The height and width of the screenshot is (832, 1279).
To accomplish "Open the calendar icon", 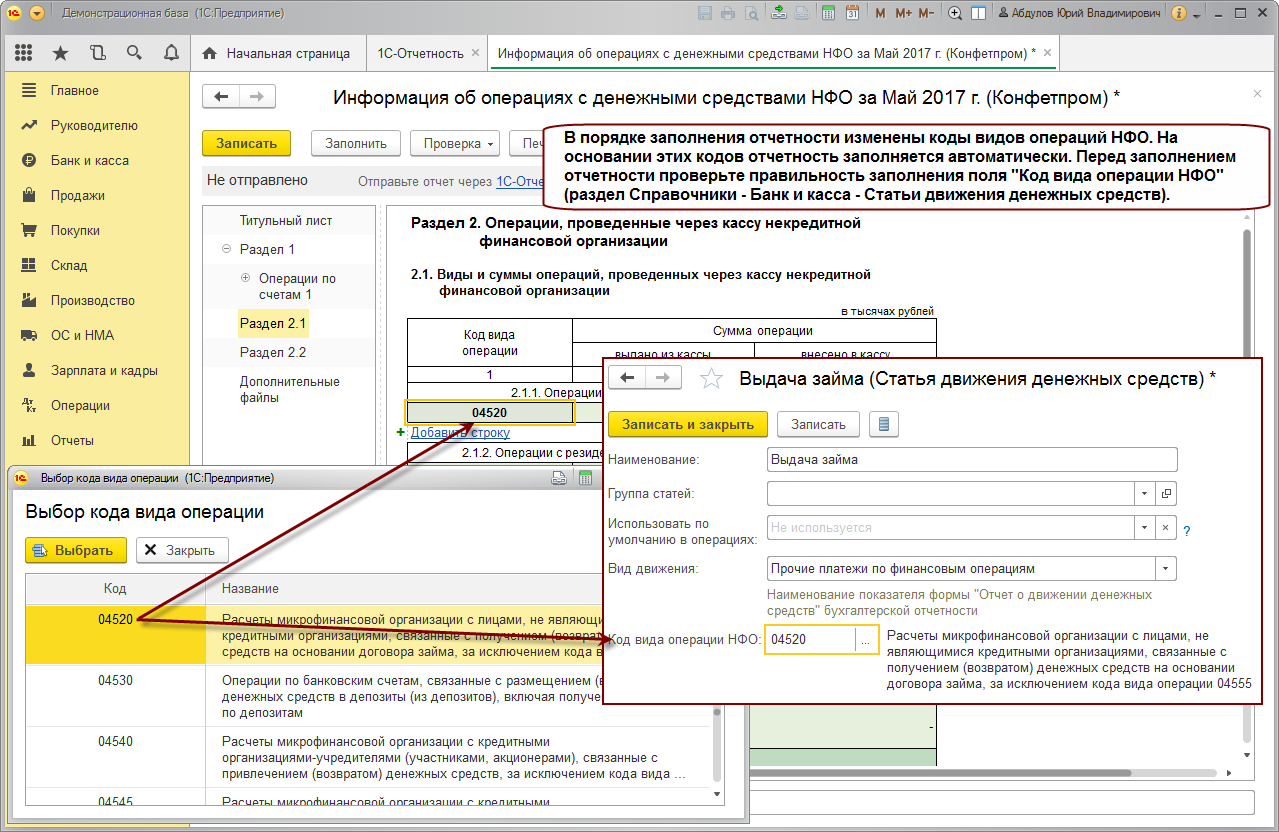I will click(852, 14).
